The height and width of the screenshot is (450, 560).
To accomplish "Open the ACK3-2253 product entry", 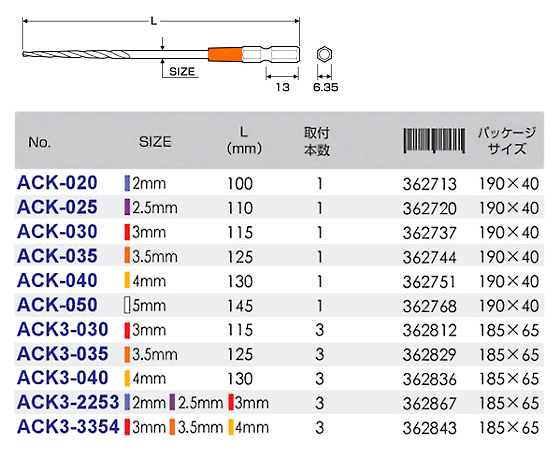I will (68, 402).
